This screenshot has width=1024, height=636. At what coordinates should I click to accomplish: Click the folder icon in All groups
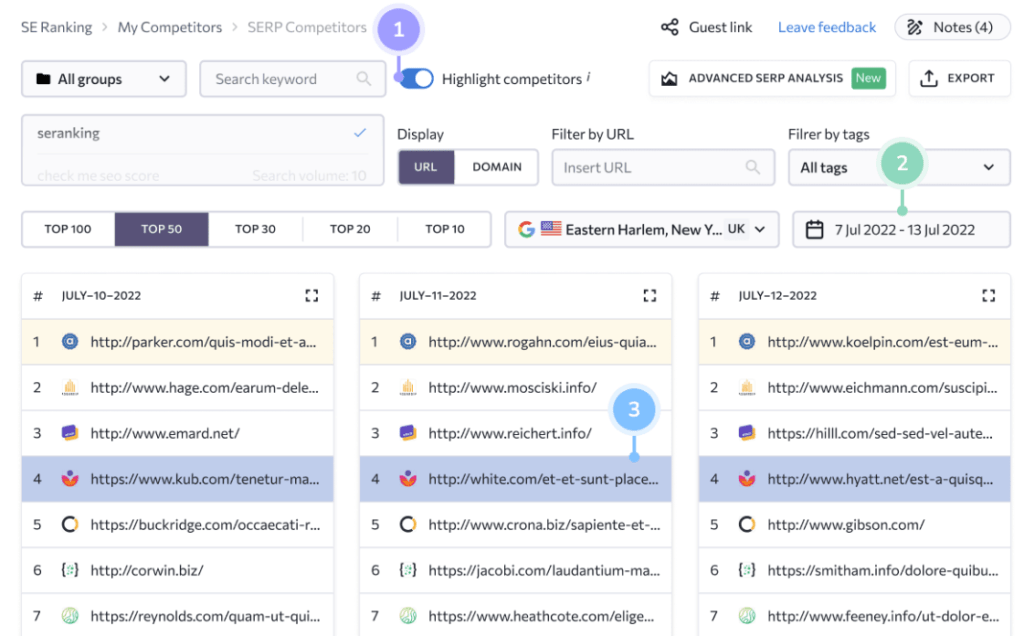(43, 79)
